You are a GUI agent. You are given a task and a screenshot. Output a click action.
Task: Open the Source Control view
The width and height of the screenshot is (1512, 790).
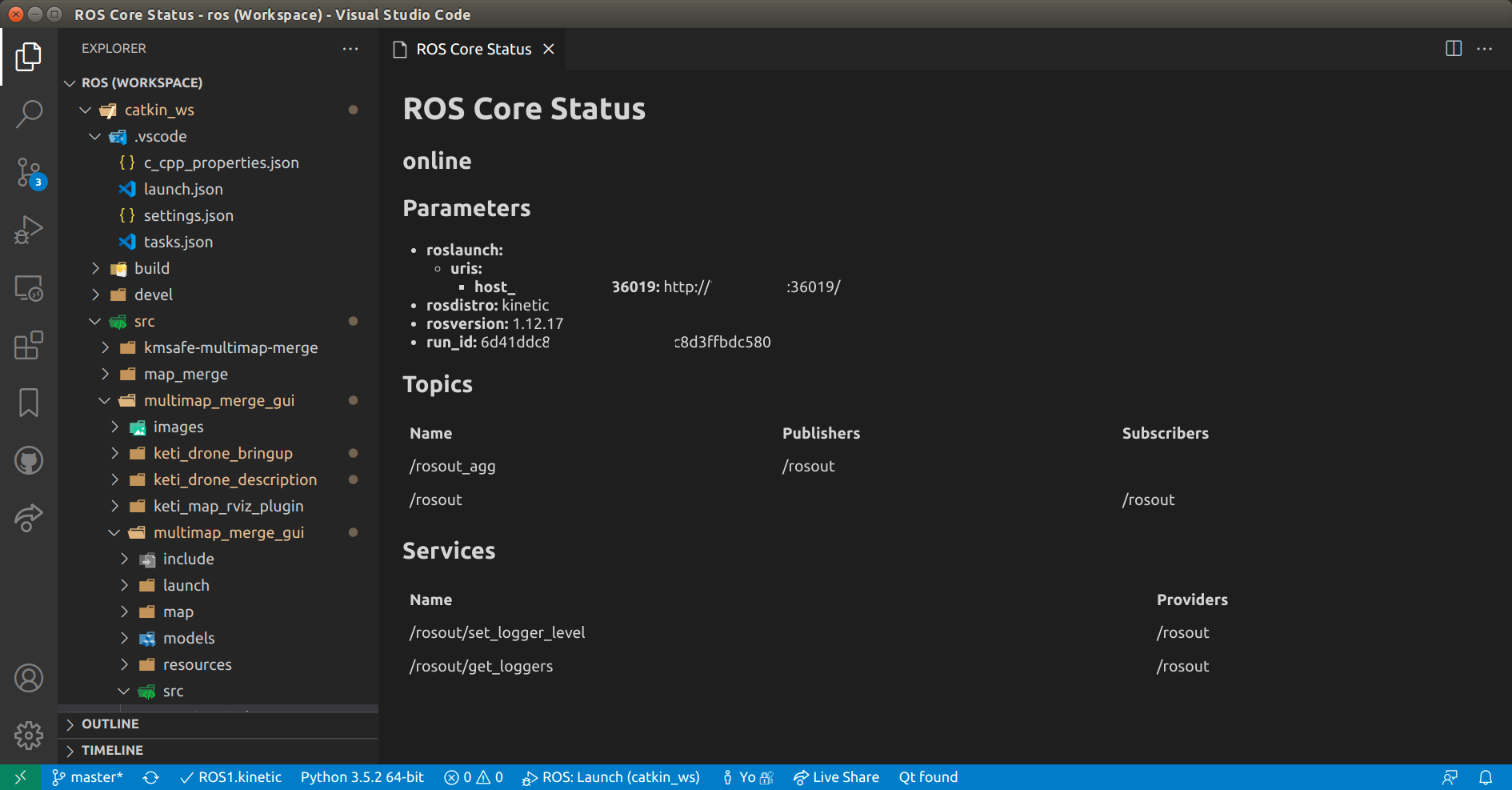pyautogui.click(x=29, y=172)
